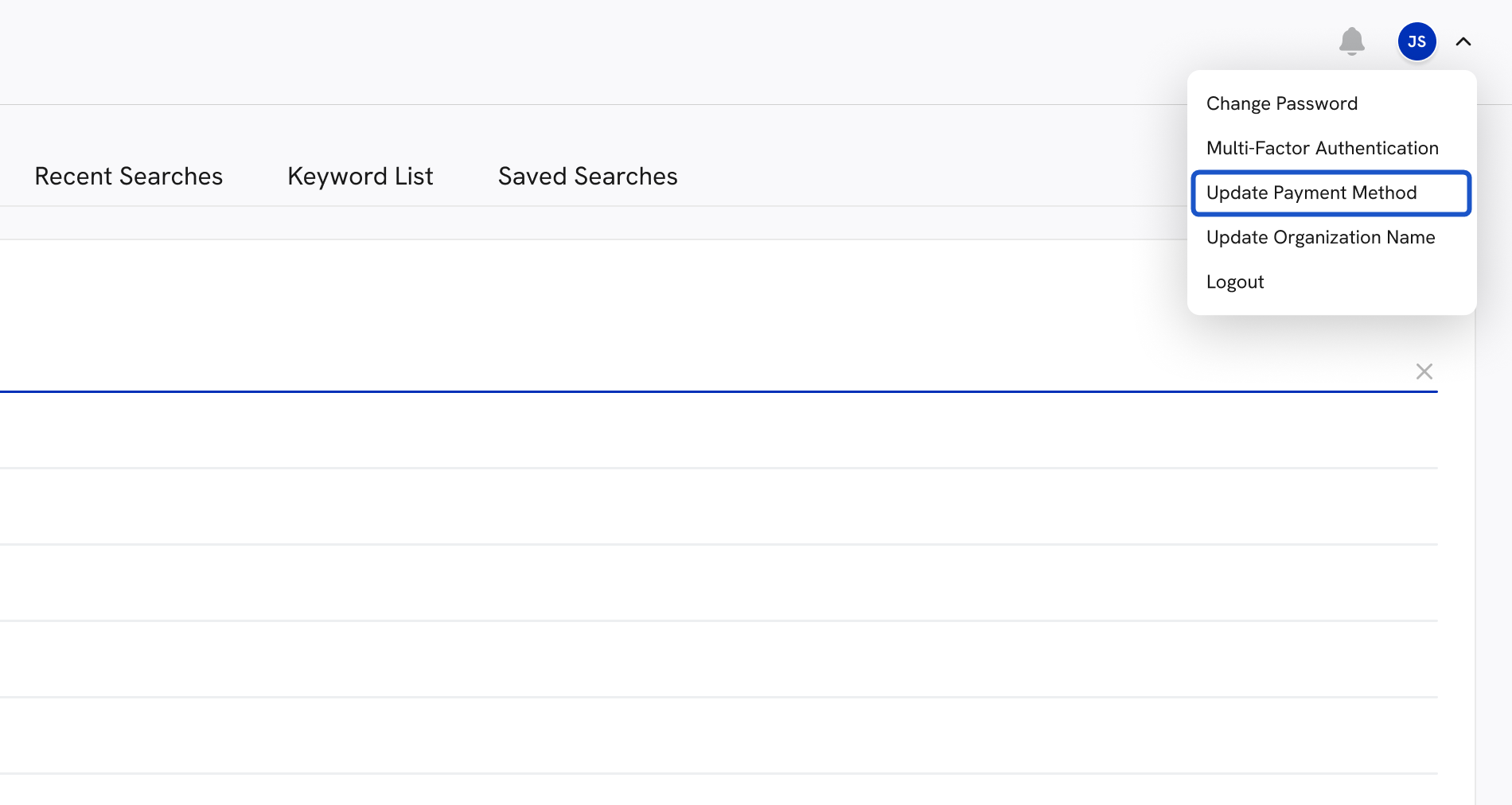Viewport: 1512px width, 805px height.
Task: Go to the Saved Searches tab
Action: click(587, 176)
